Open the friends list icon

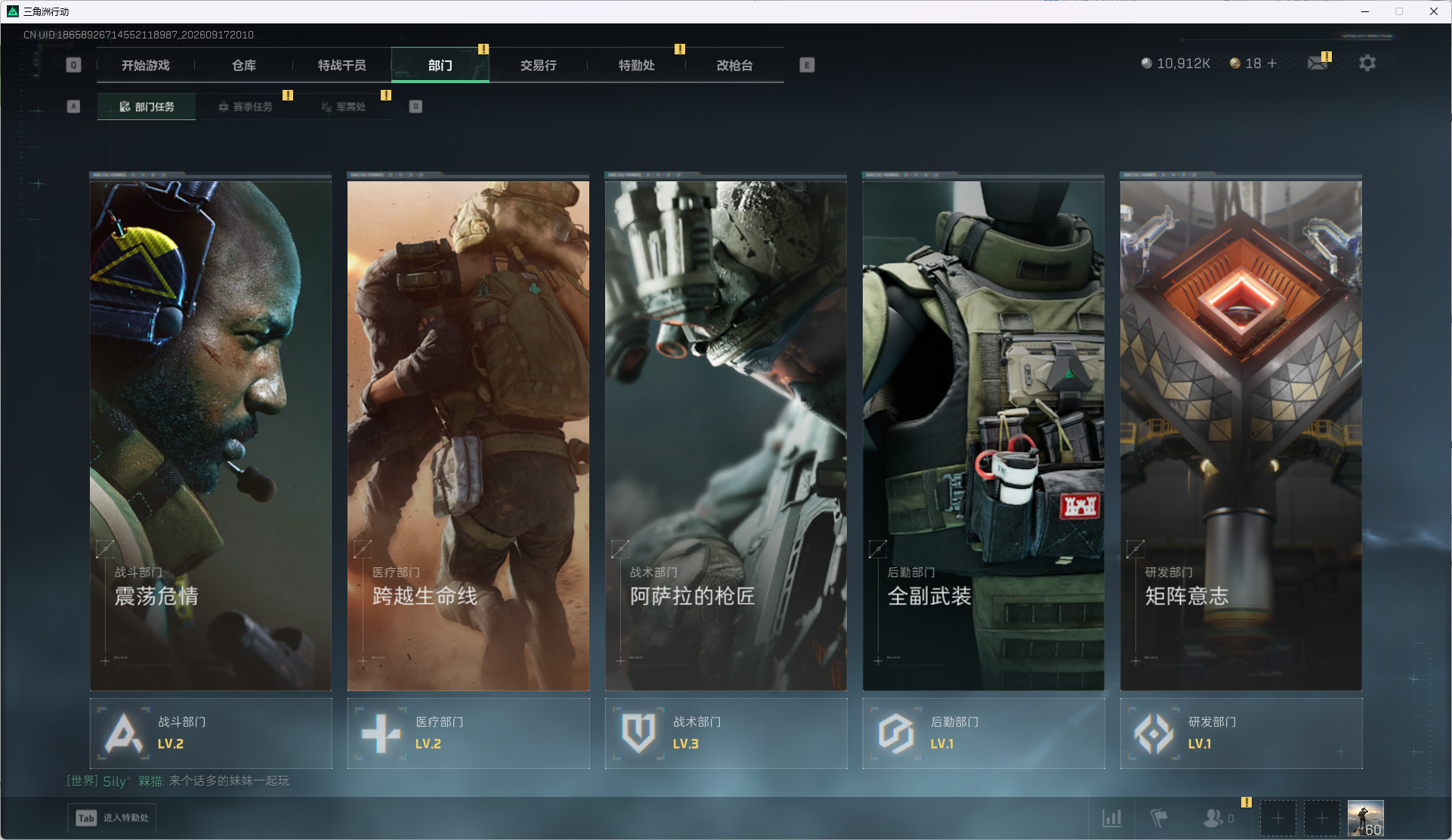1213,818
